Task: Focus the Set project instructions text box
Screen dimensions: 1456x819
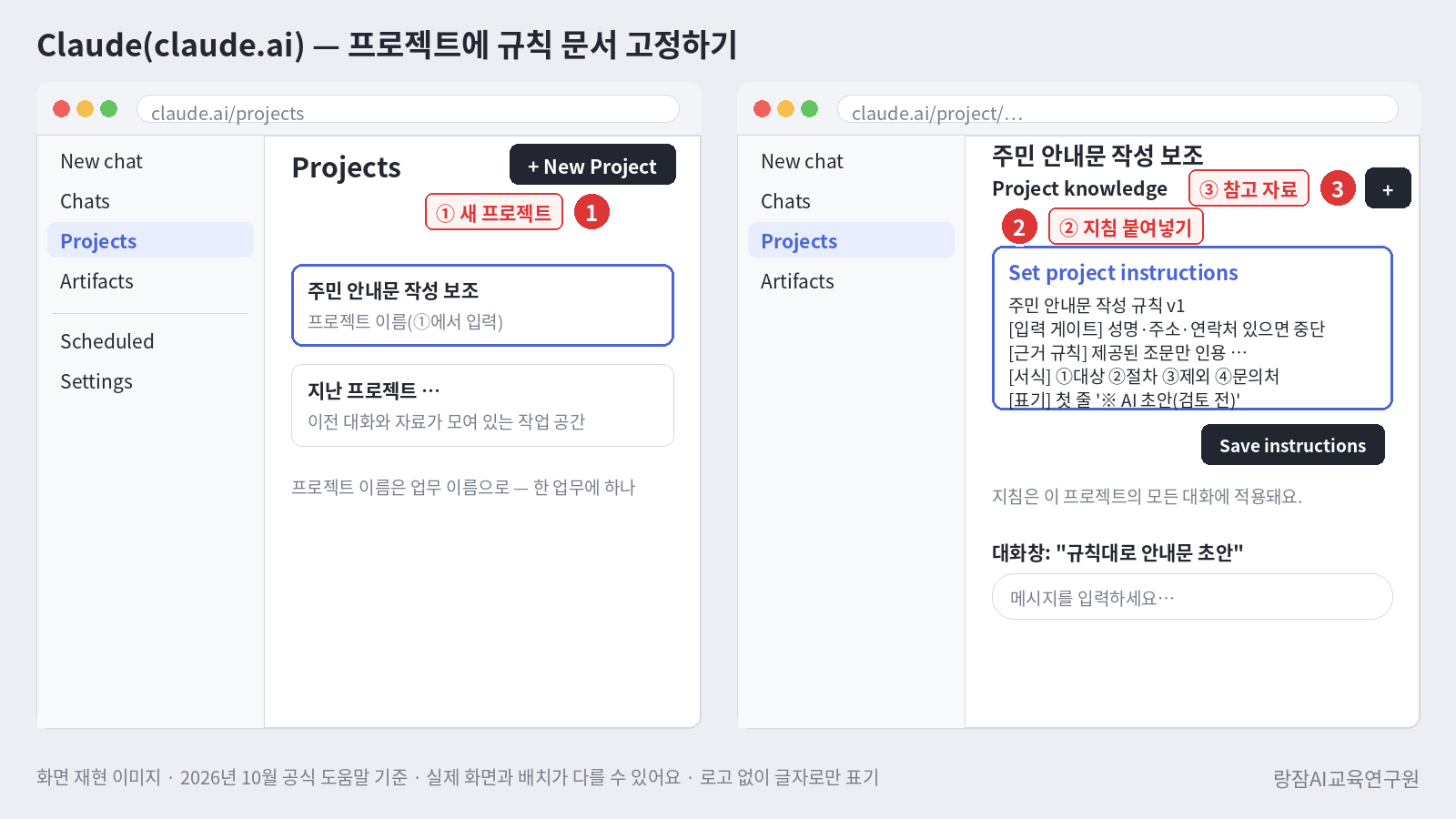Action: pos(1192,328)
